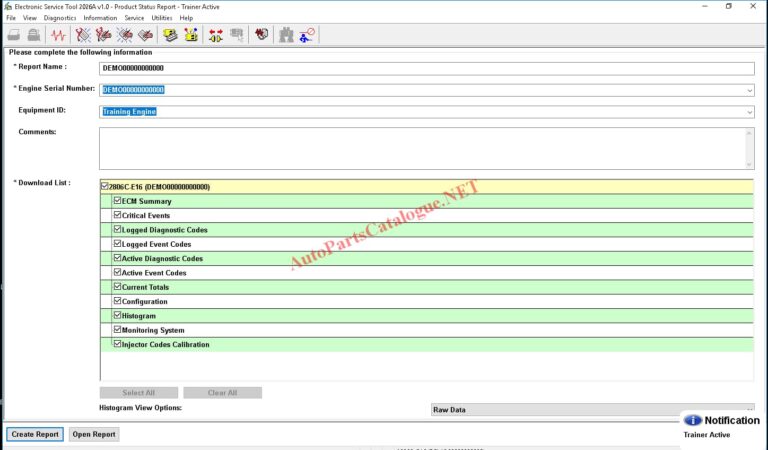Open the View menu
The image size is (768, 450).
[30, 18]
